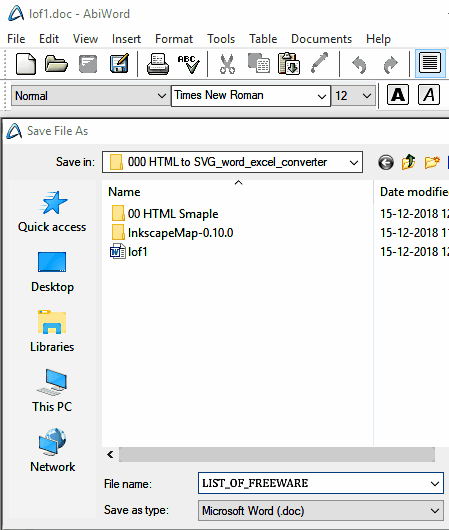This screenshot has height=530, width=449.
Task: Go up one folder level
Action: 409,162
